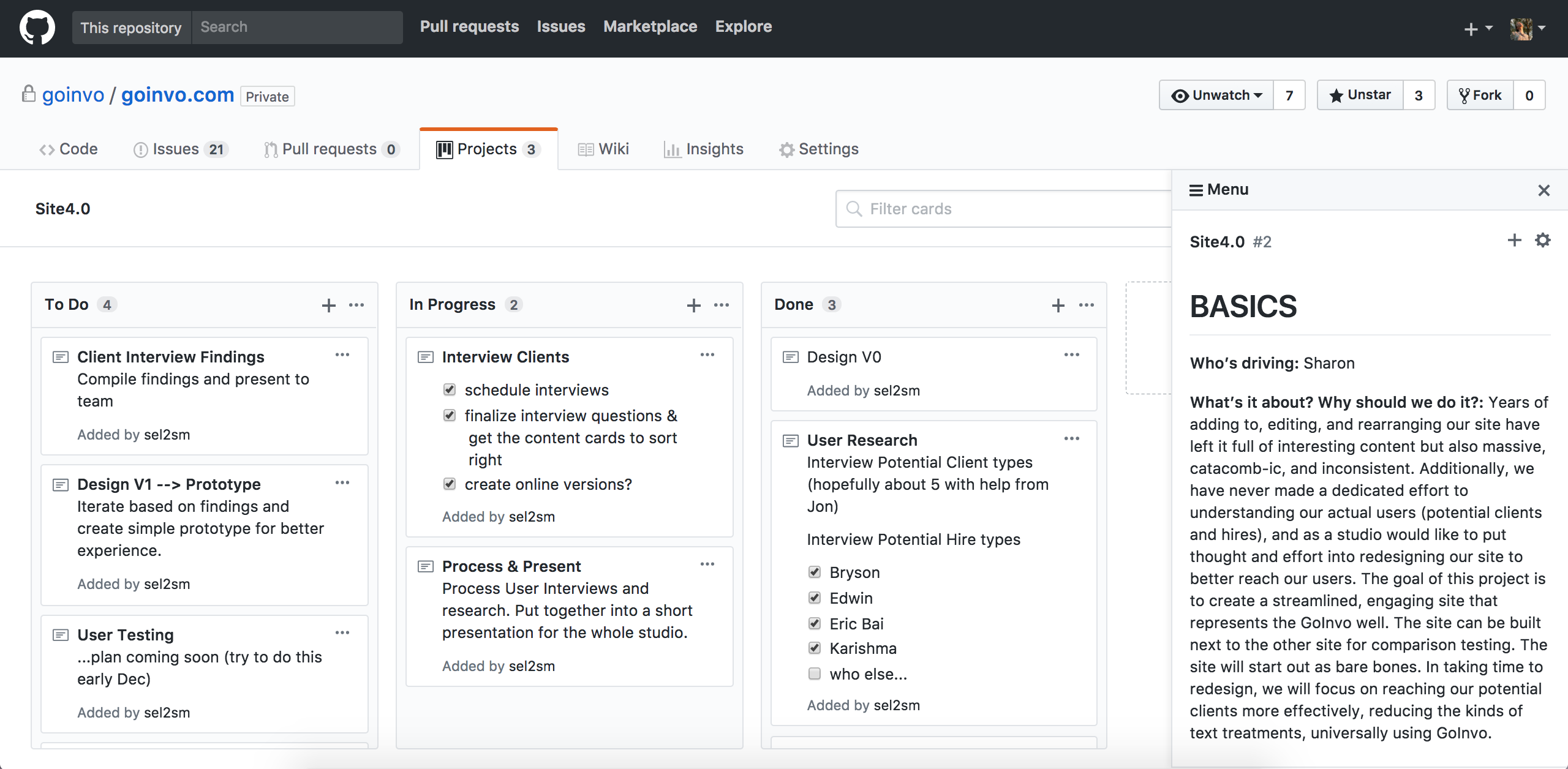The width and height of the screenshot is (1568, 769).
Task: Open the Insights tab
Action: click(x=704, y=149)
